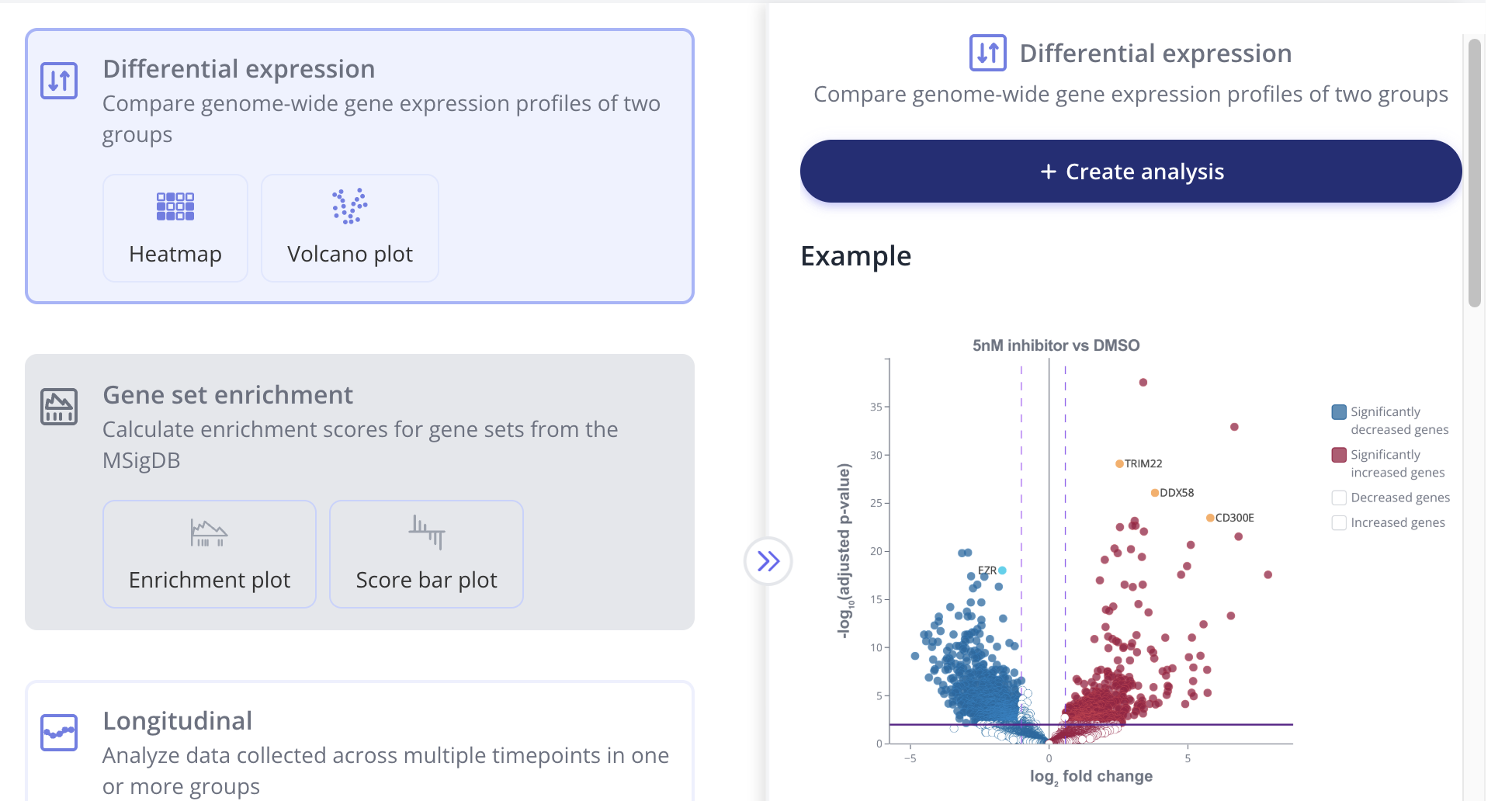Click the Score bar plot icon
Viewport: 1512px width, 801px height.
(426, 532)
